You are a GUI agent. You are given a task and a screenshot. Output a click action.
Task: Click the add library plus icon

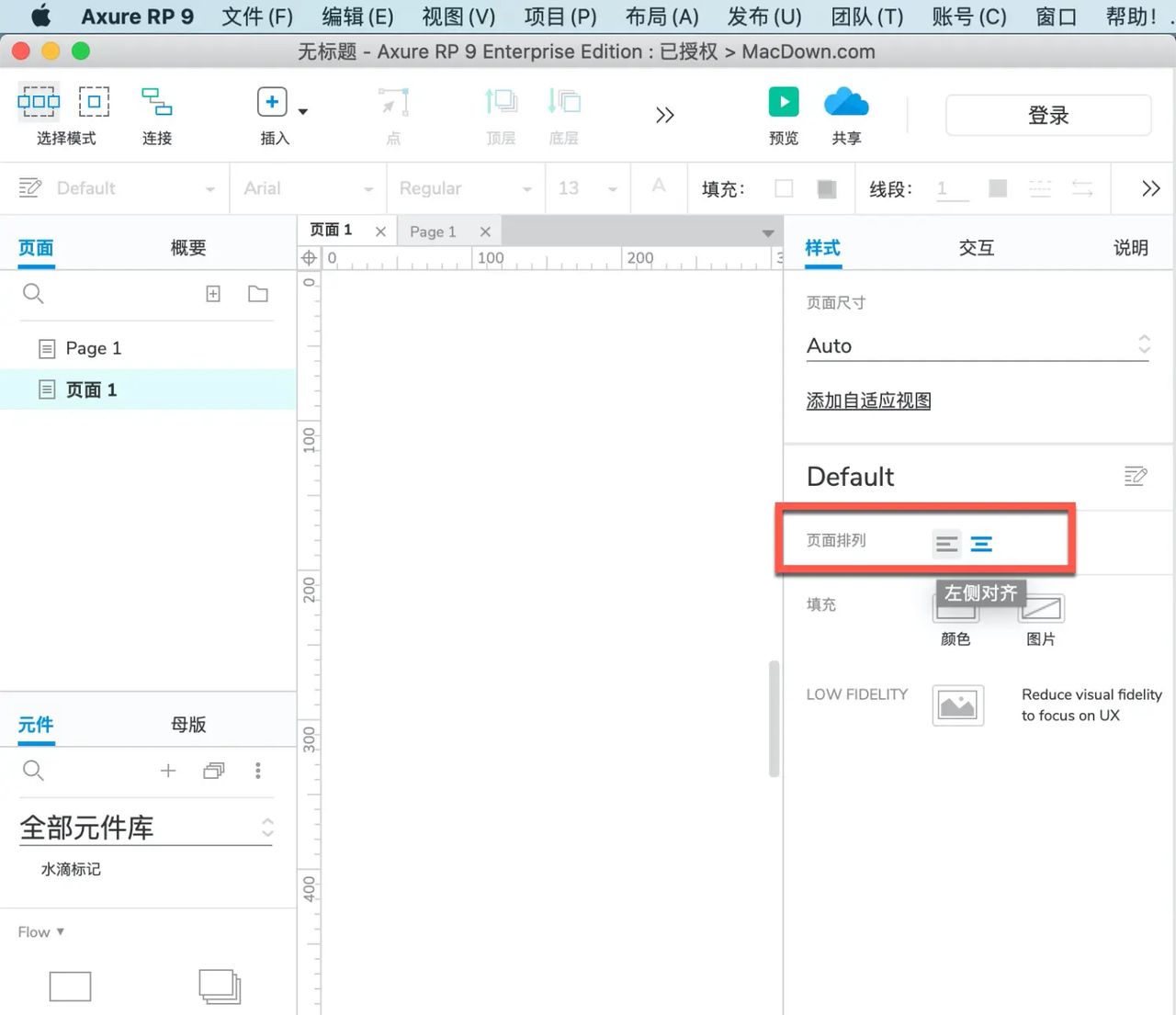coord(168,771)
